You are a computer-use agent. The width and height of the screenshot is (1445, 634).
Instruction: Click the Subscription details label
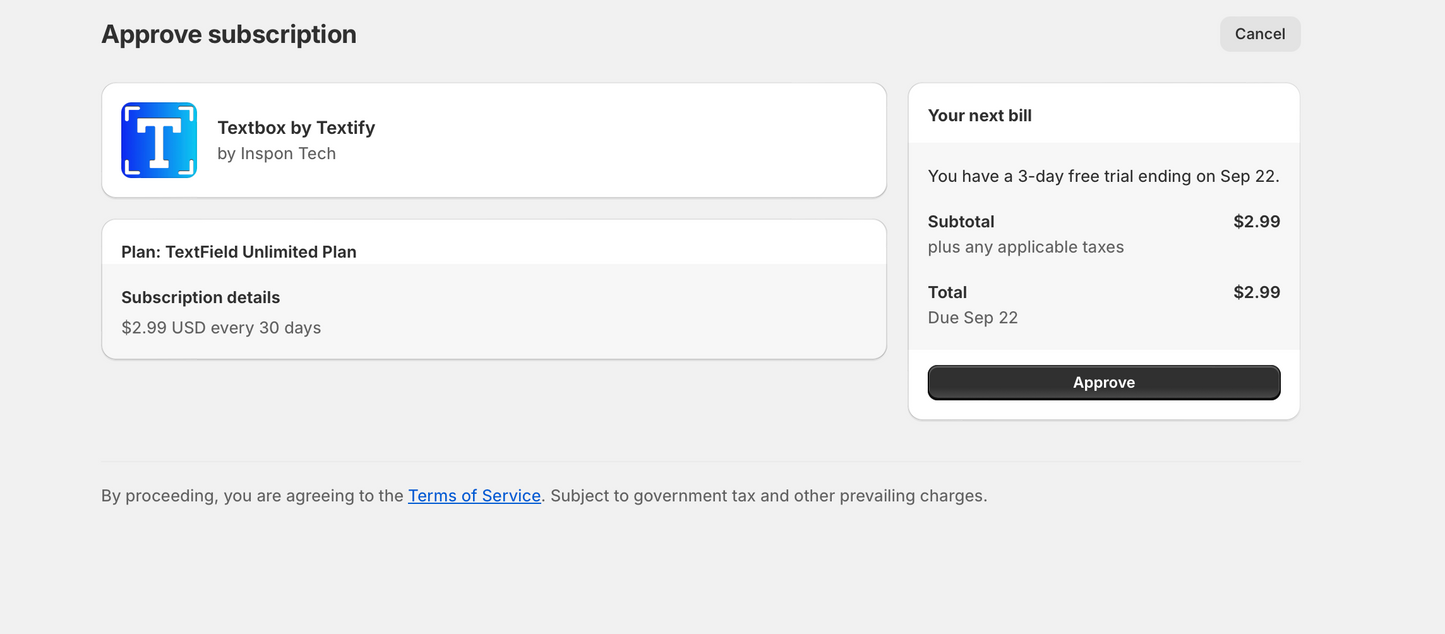pyautogui.click(x=201, y=298)
